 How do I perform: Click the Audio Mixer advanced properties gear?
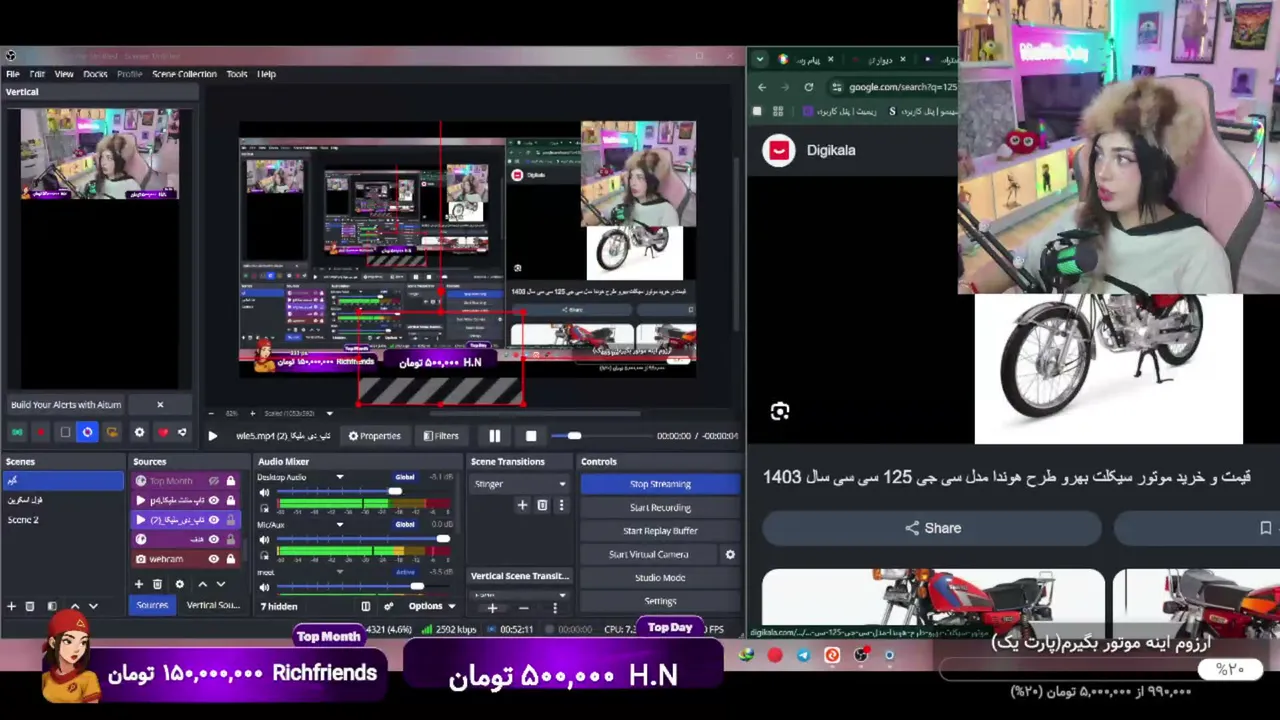coord(388,606)
